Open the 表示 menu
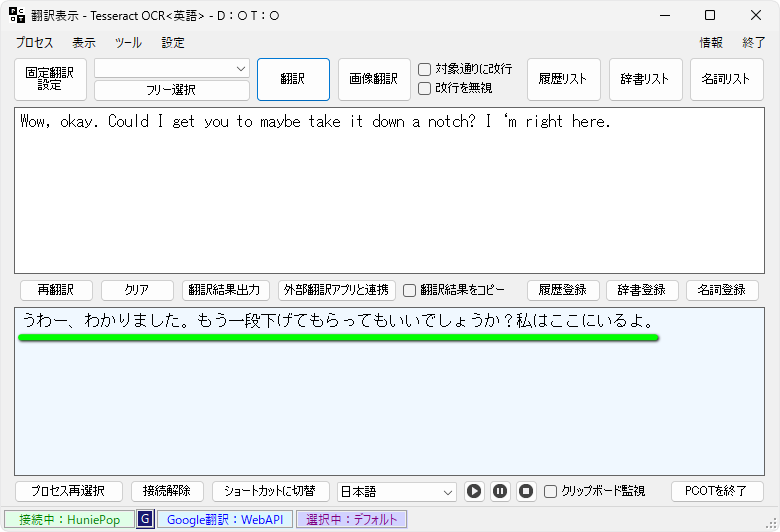 (x=84, y=43)
